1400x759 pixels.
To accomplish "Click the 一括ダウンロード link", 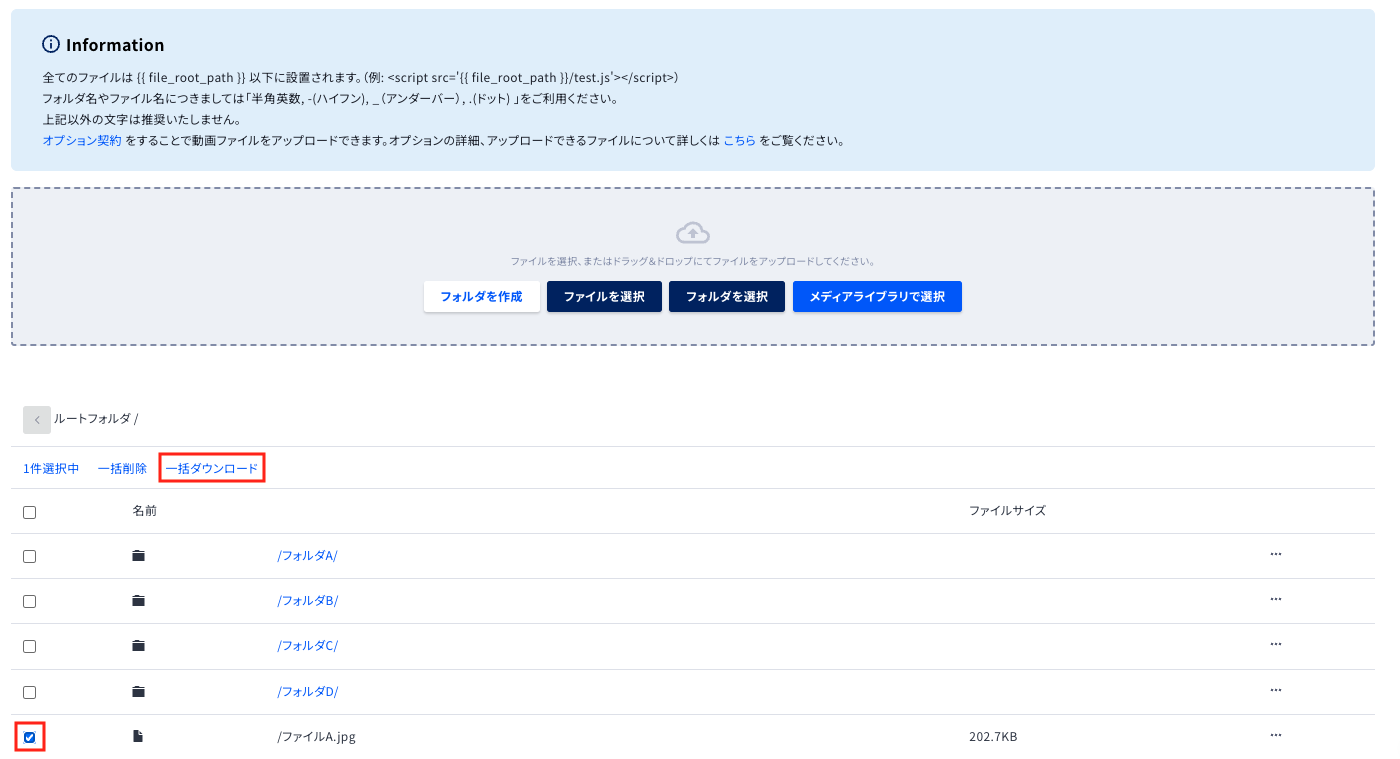I will click(212, 469).
